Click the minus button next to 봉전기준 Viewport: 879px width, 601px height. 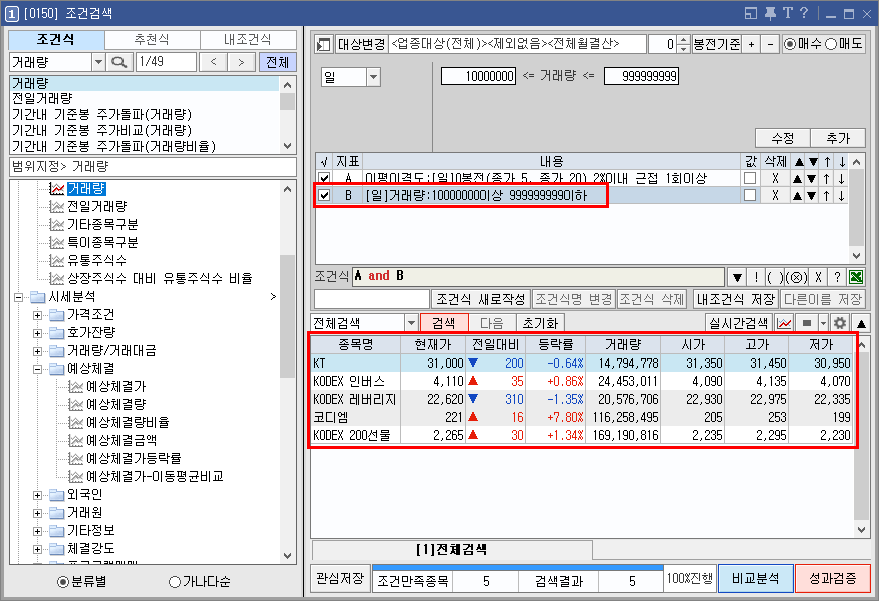tap(770, 44)
